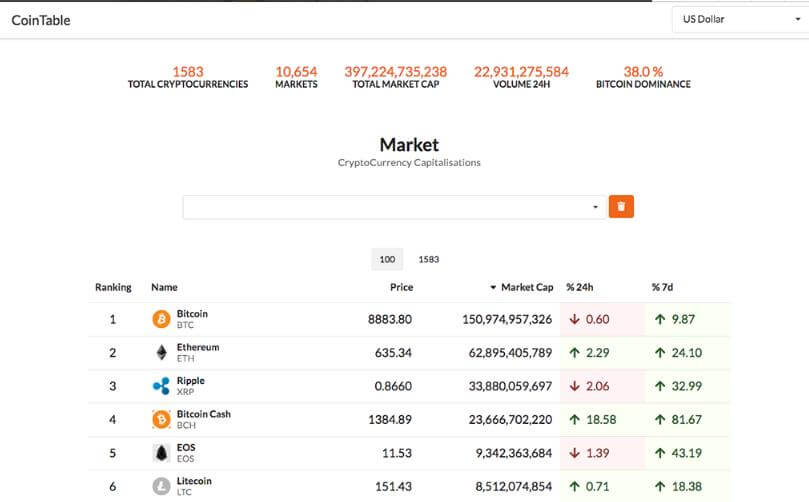This screenshot has width=809, height=502.
Task: Click Bitcoin Cash's green 7d up arrow
Action: pos(660,419)
